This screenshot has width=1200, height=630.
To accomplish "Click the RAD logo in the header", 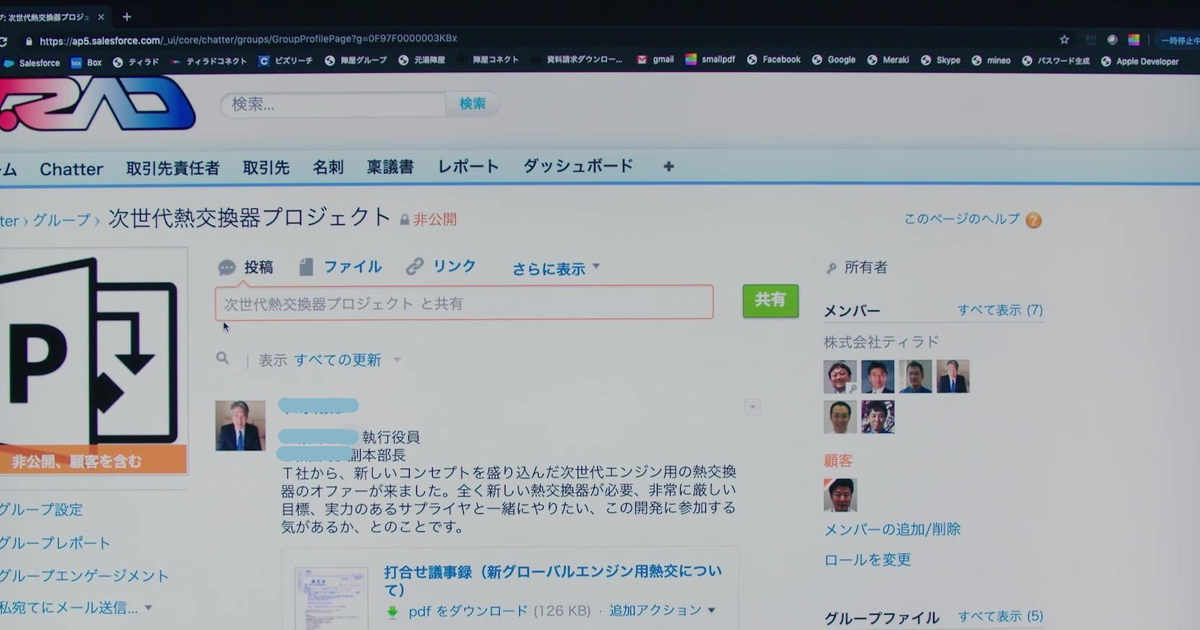I will click(x=98, y=103).
